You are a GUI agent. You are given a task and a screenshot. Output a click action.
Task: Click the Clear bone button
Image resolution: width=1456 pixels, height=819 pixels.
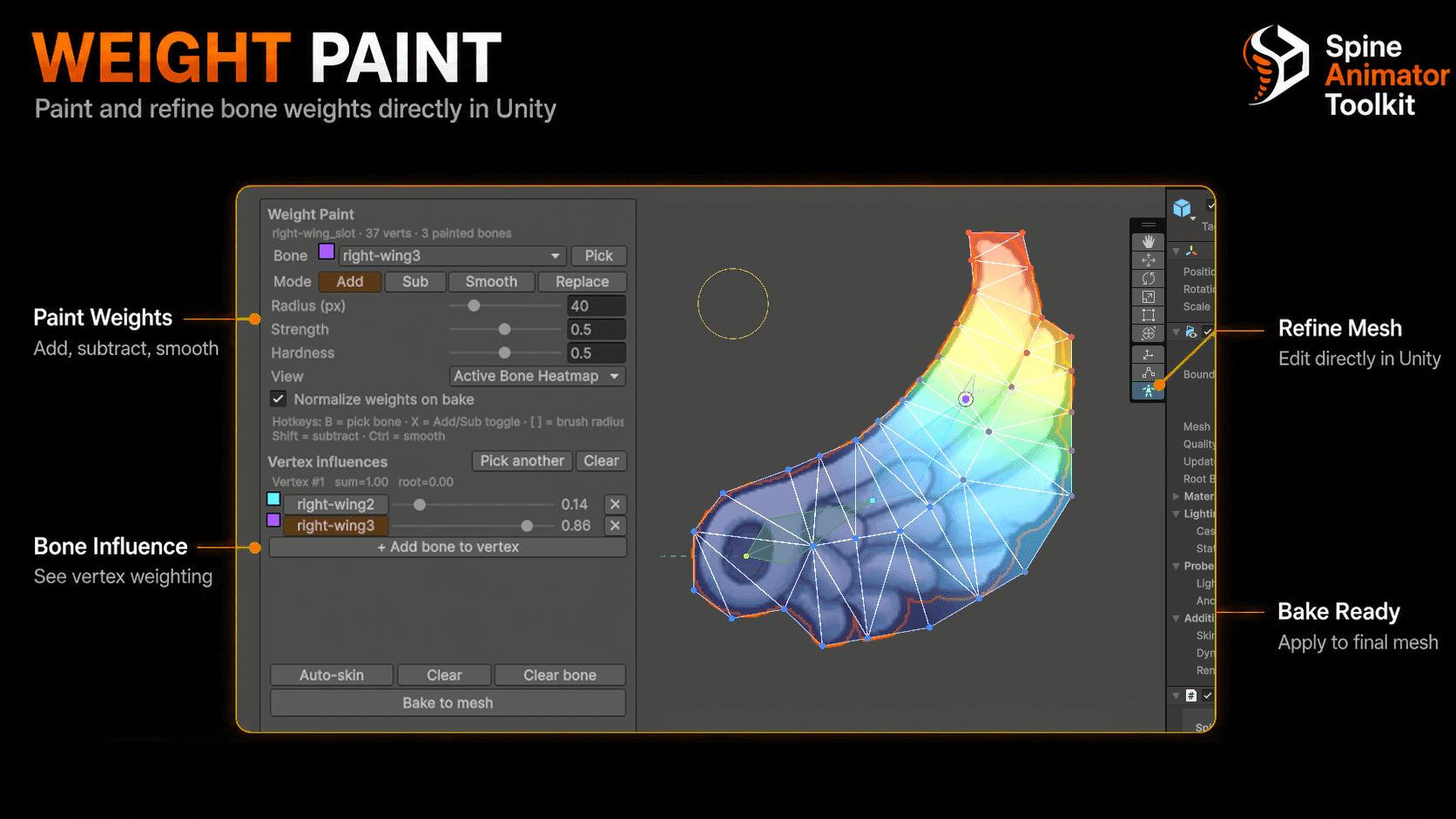pos(560,675)
